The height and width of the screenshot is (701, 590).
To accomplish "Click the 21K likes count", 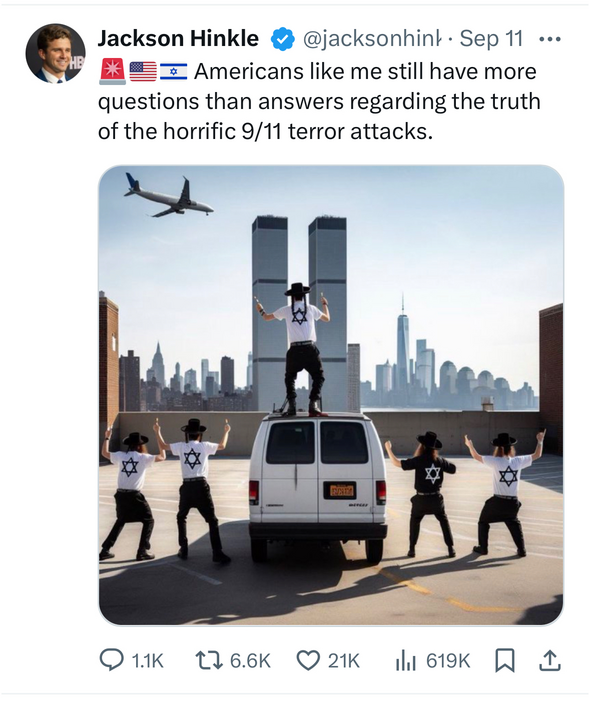I will coord(344,661).
